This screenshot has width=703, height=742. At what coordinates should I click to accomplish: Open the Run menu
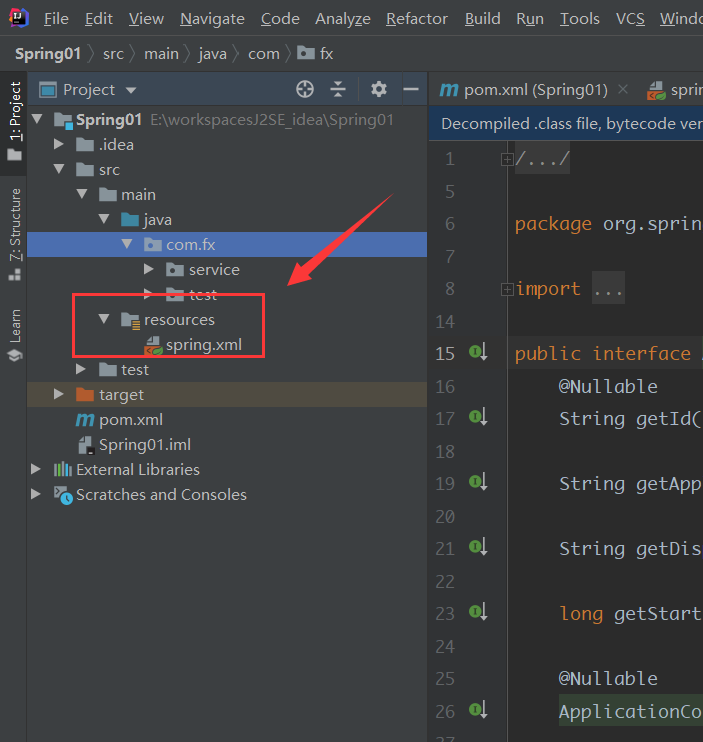[x=530, y=19]
